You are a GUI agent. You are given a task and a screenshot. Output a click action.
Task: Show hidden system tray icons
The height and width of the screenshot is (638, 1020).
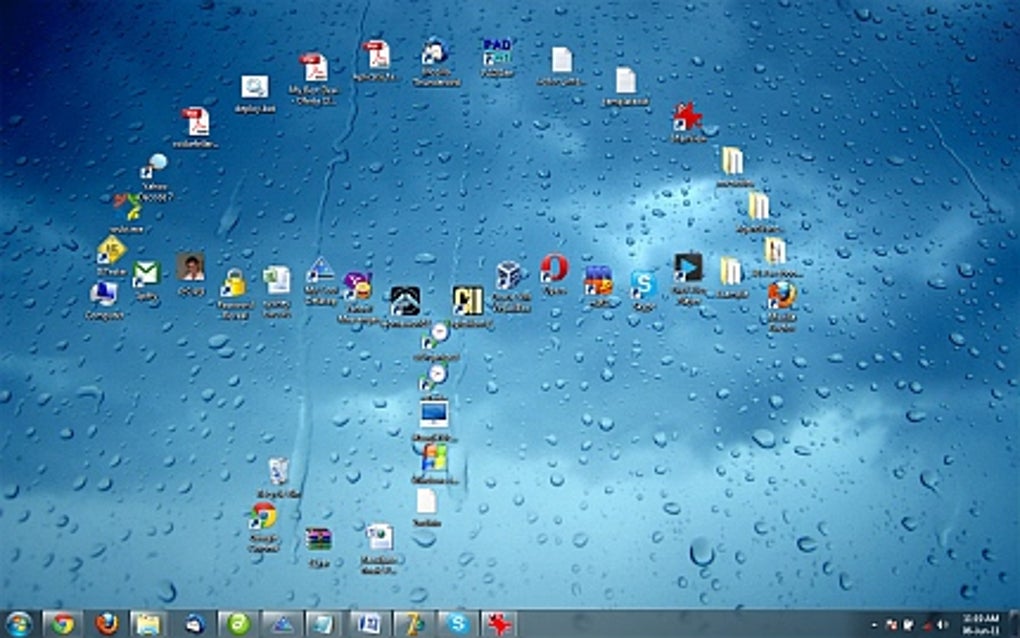coord(874,625)
